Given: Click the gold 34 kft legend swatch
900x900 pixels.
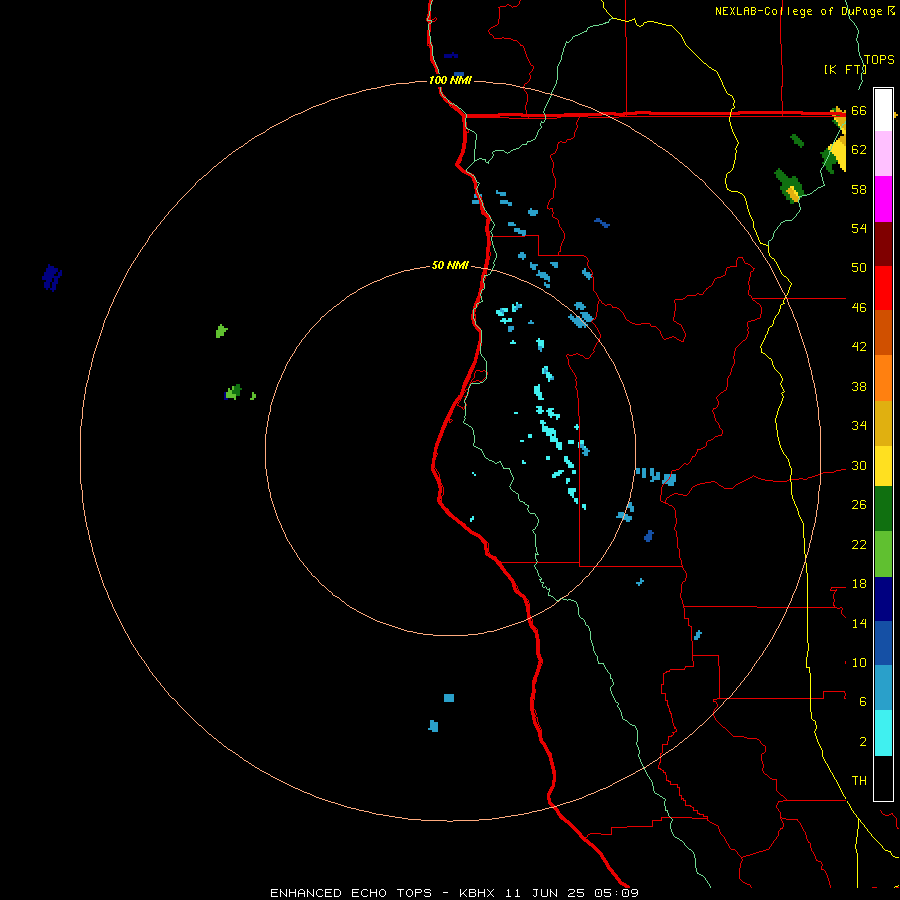Looking at the screenshot, I should pos(883,423).
